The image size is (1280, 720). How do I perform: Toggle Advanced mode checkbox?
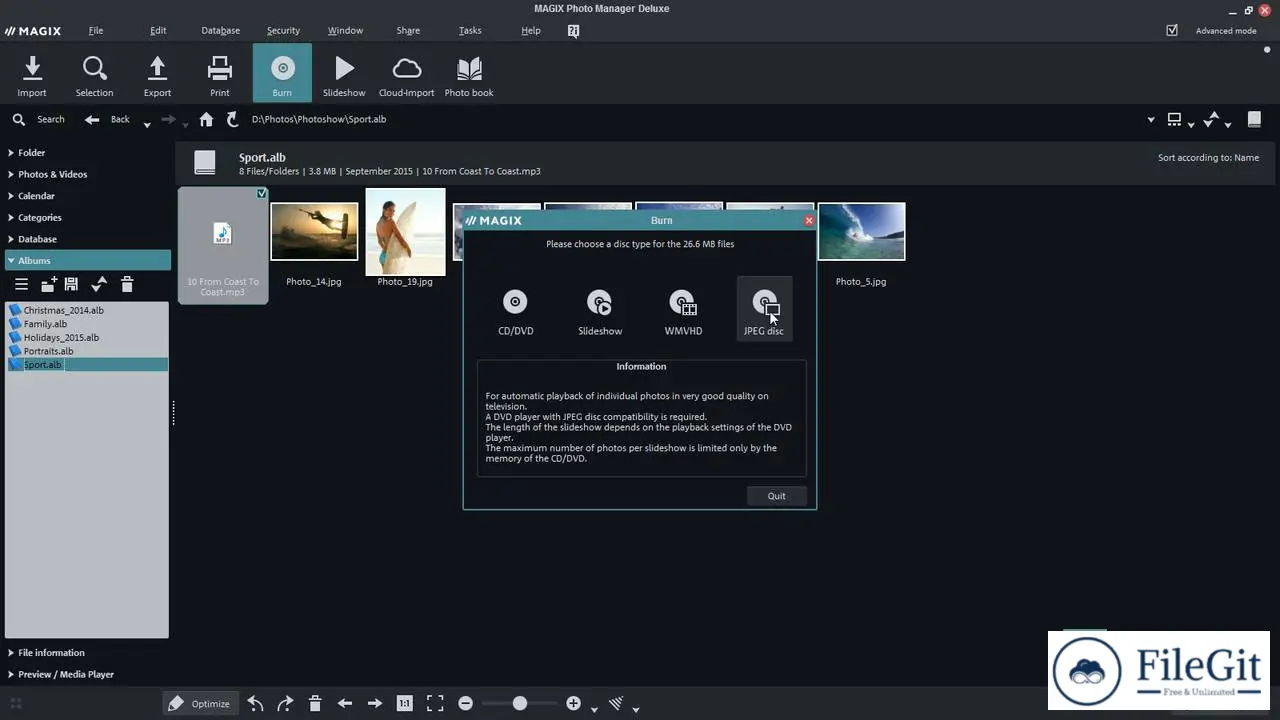click(1172, 31)
